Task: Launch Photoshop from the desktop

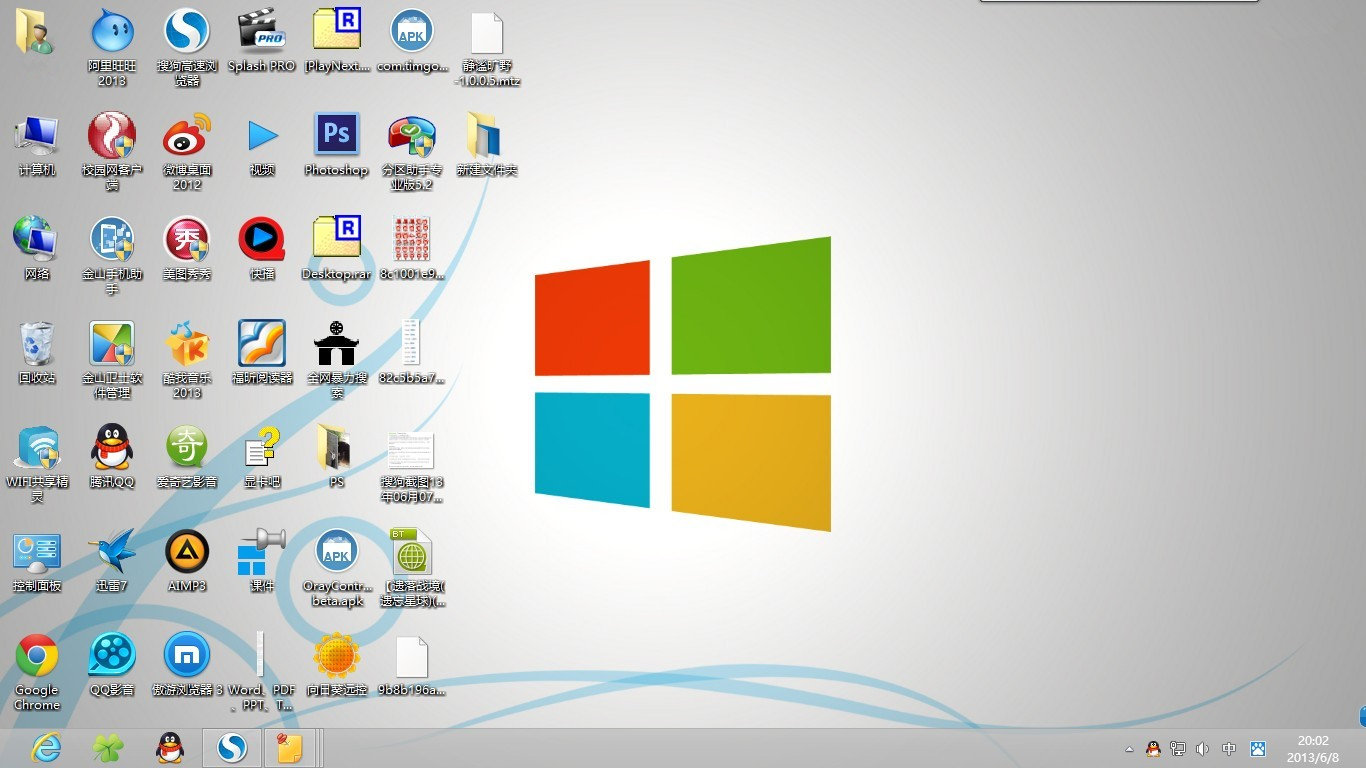Action: [x=337, y=145]
